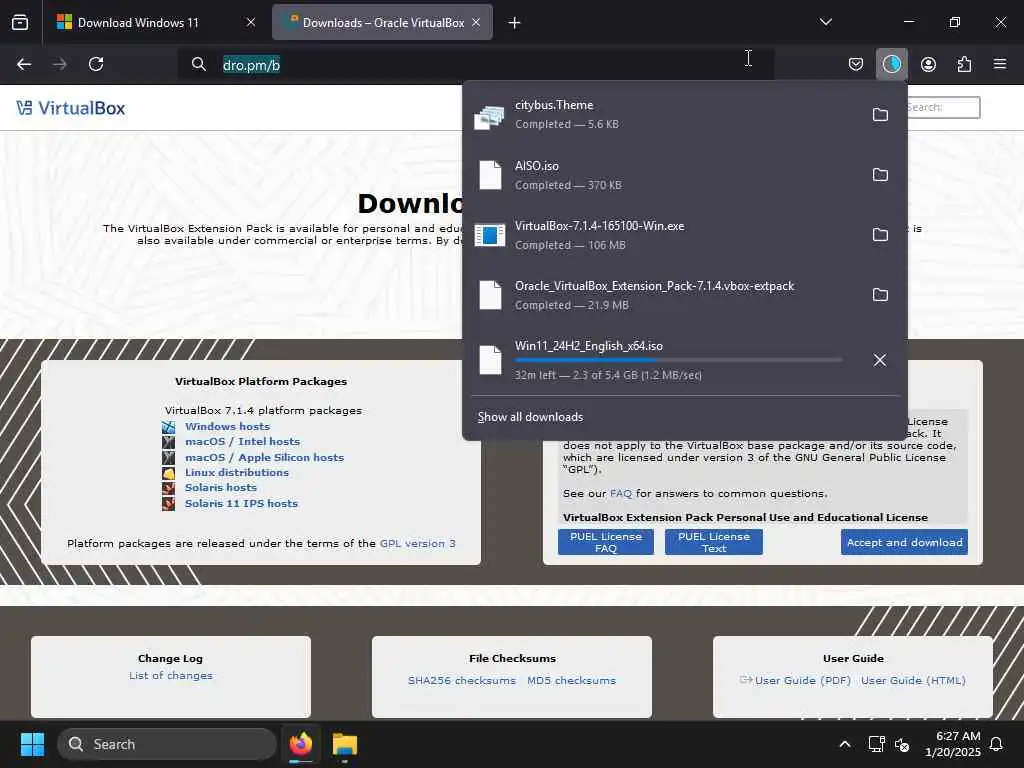
Task: Open a new tab
Action: (x=515, y=23)
